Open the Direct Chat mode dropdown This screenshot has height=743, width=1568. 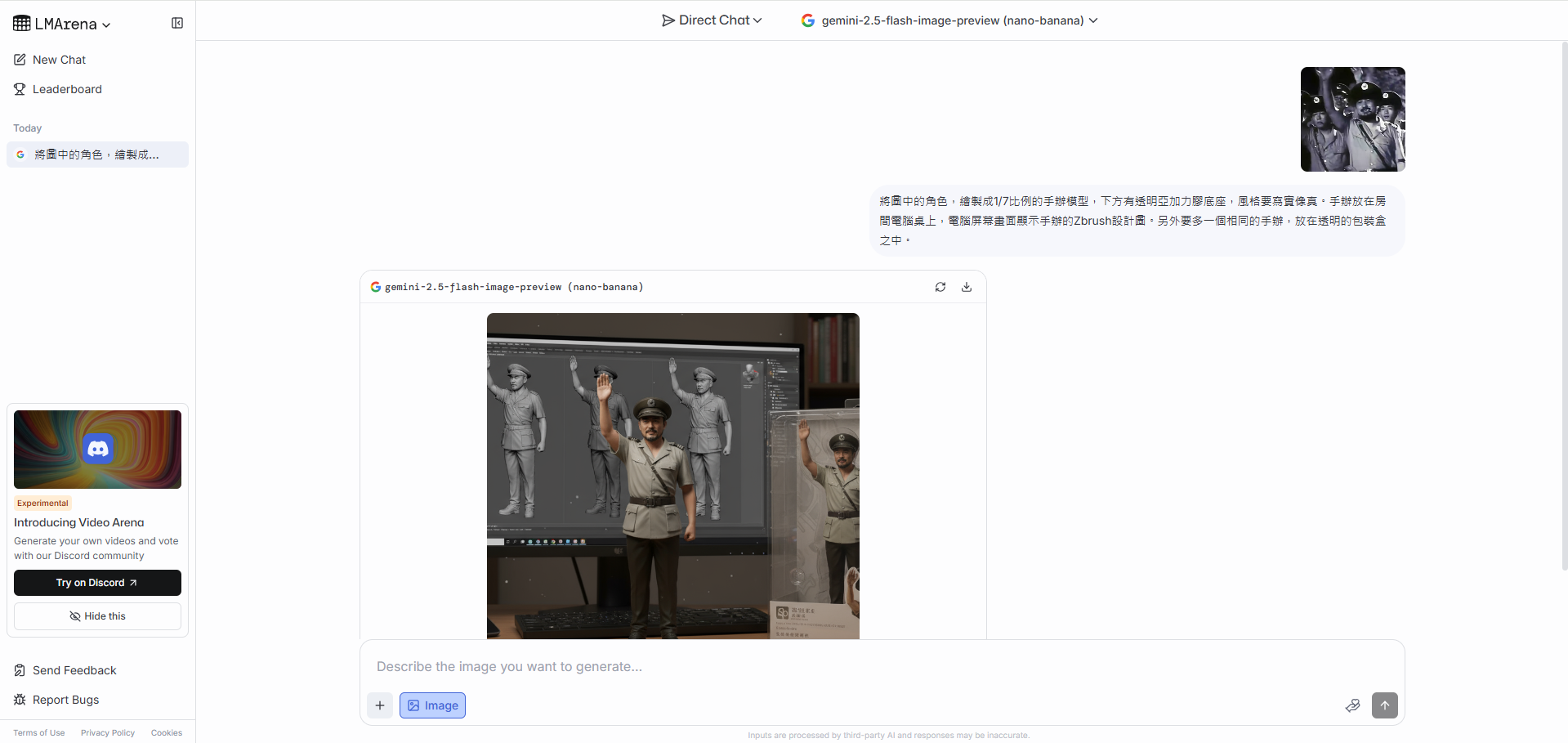711,20
